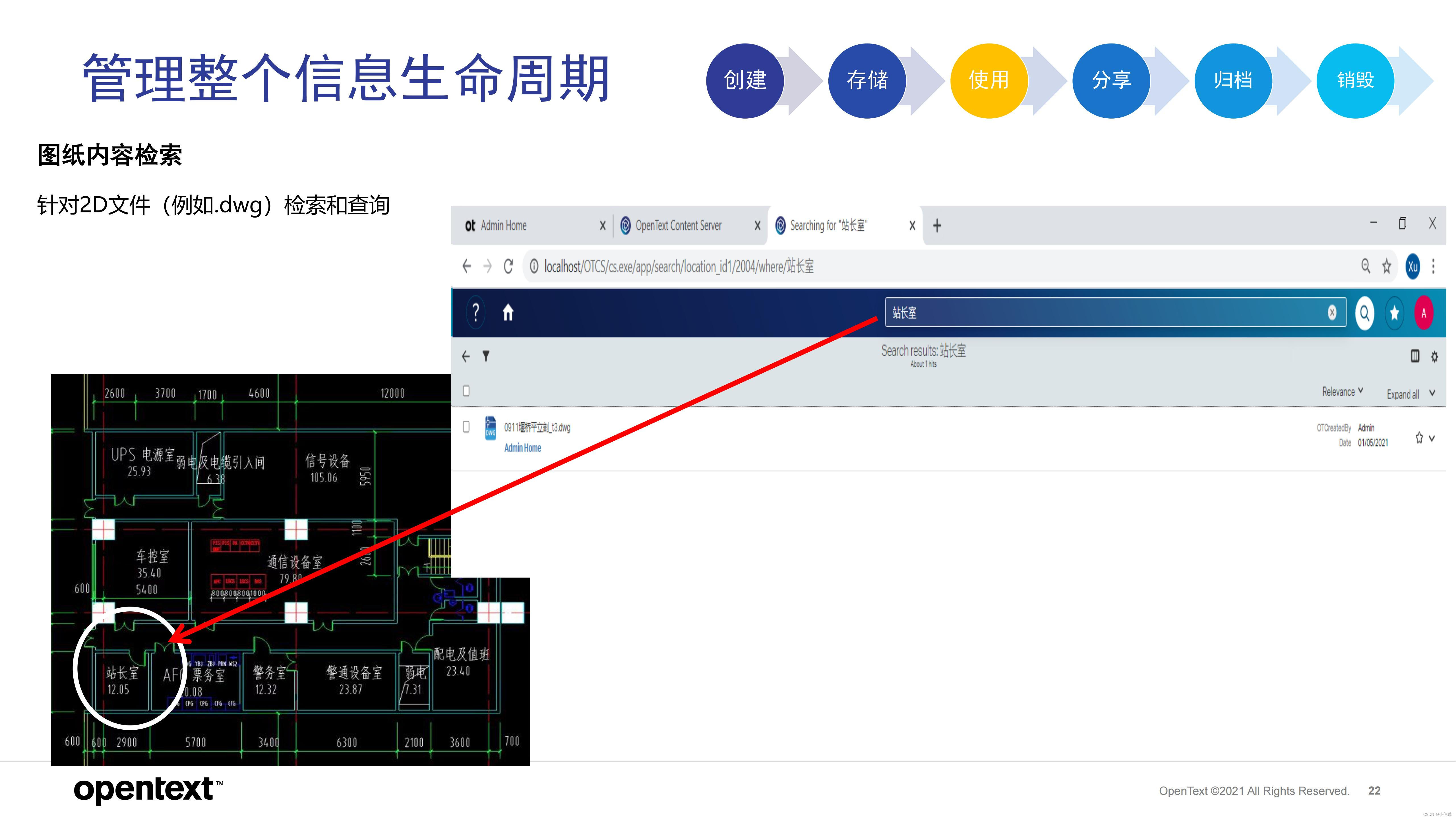Image resolution: width=1456 pixels, height=819 pixels.
Task: Mark the dwg result as favorite
Action: (1419, 437)
